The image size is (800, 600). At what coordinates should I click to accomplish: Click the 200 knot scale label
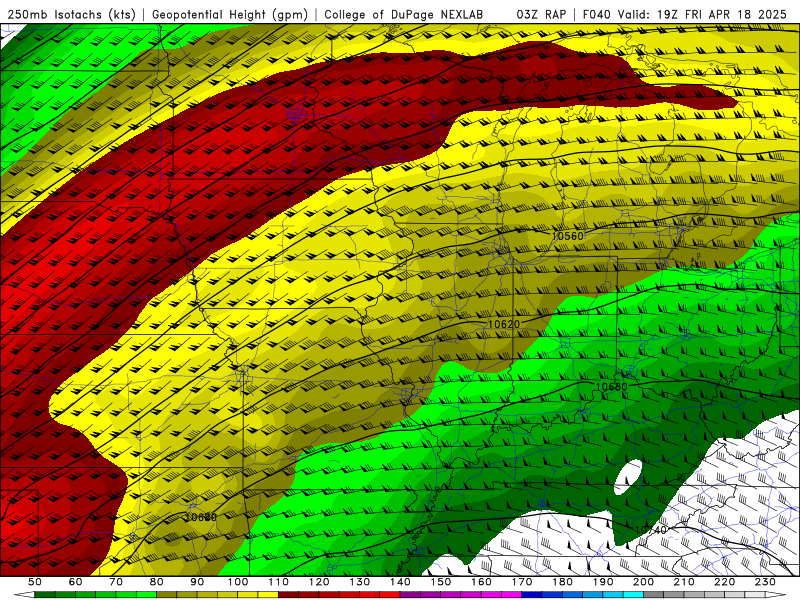644,582
